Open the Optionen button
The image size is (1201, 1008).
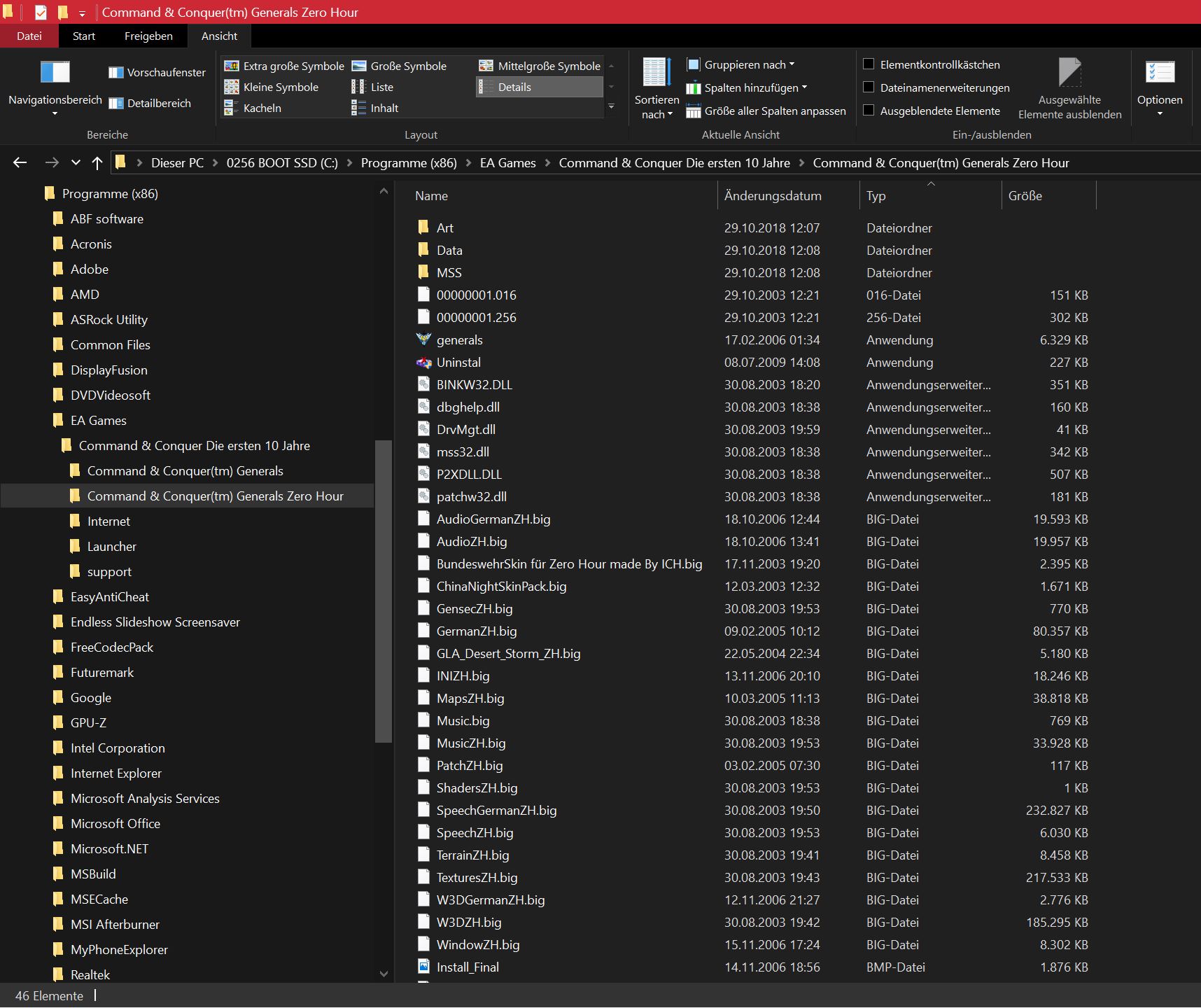(1160, 88)
